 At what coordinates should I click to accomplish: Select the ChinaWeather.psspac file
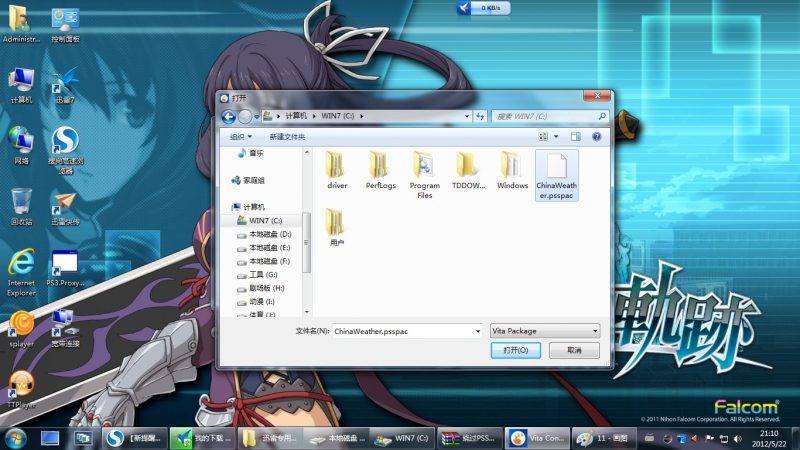tap(557, 175)
